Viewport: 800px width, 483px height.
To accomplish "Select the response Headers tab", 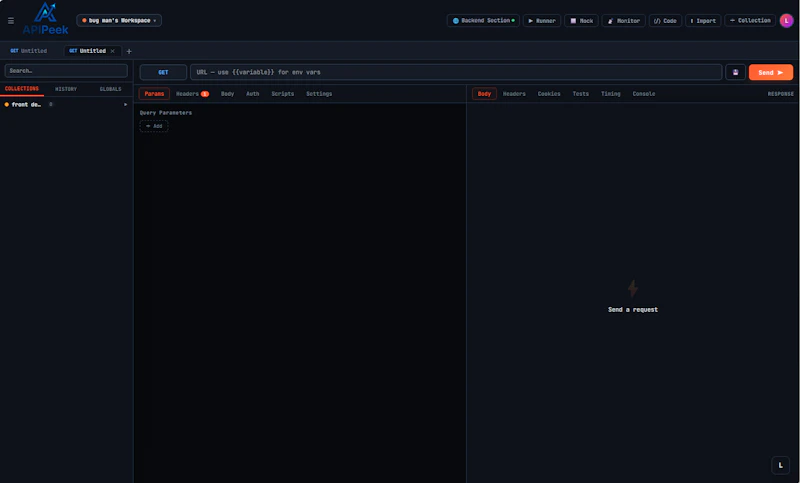I will point(514,94).
